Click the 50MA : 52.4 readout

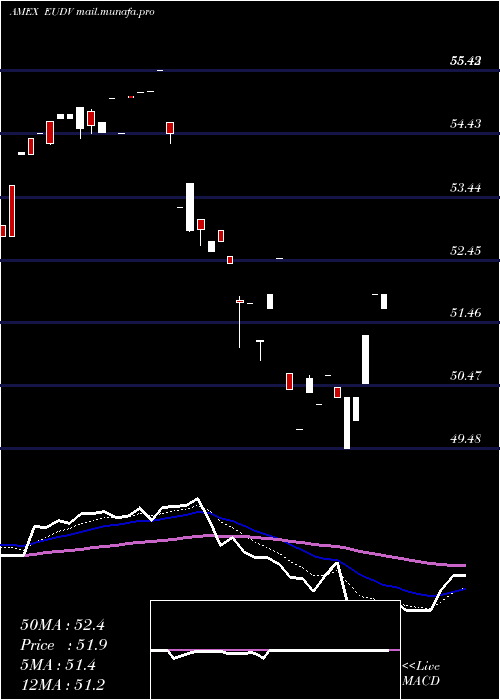[62, 625]
